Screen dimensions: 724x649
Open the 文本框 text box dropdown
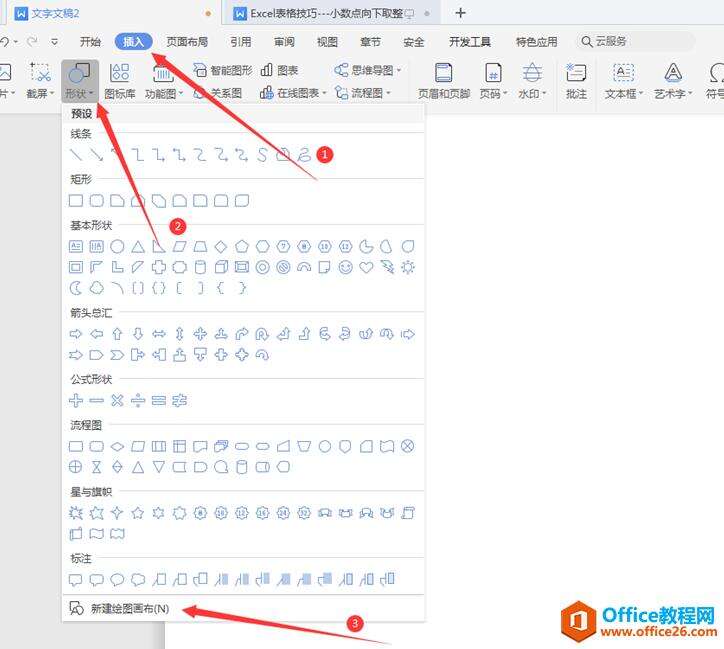click(624, 81)
